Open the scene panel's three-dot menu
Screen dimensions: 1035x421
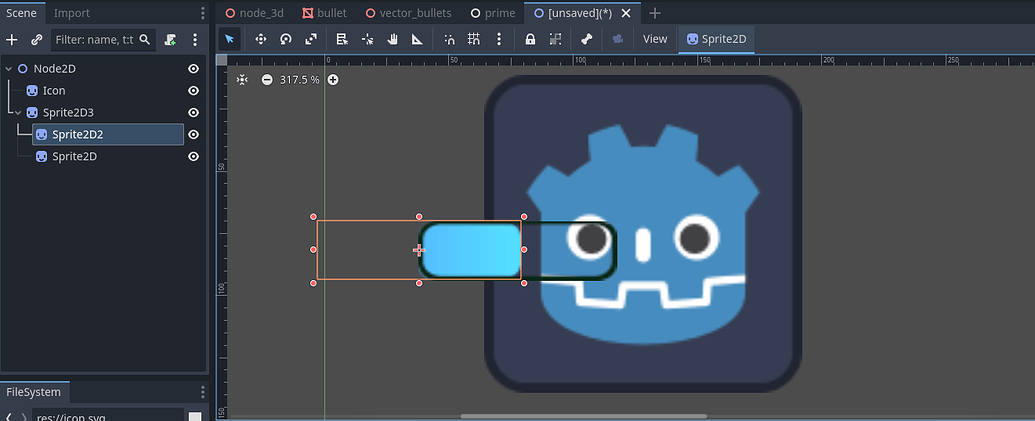(x=202, y=13)
